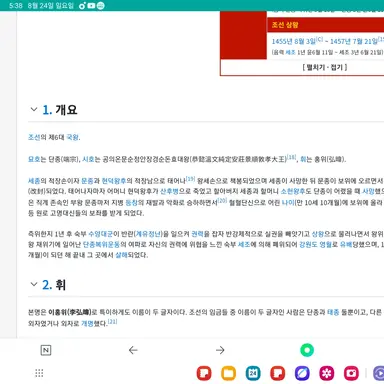
Task: Open the 세종 link starting the paragraph
Action: [34, 181]
